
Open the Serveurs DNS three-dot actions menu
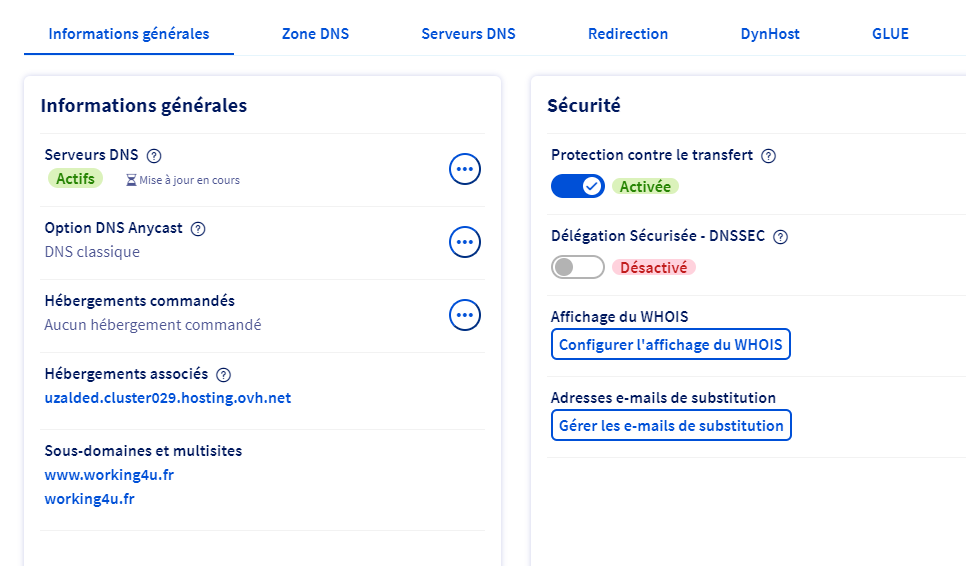tap(464, 169)
